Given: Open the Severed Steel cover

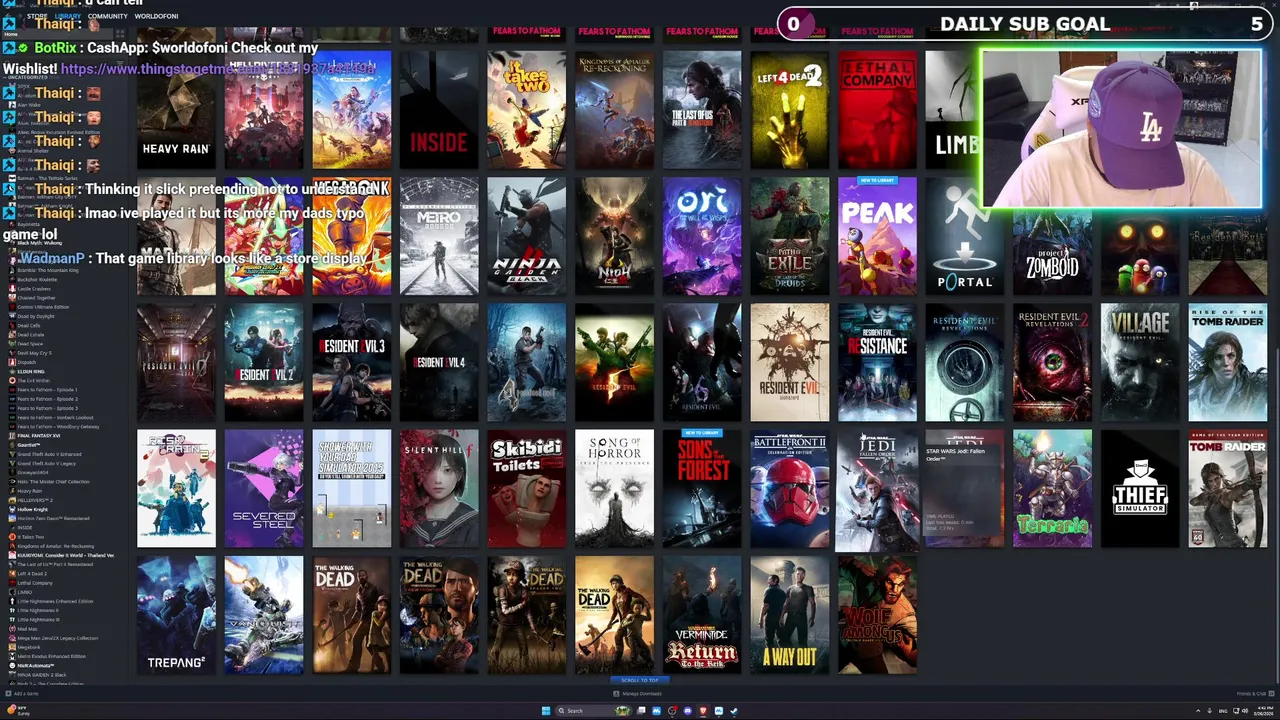Looking at the screenshot, I should coord(264,489).
